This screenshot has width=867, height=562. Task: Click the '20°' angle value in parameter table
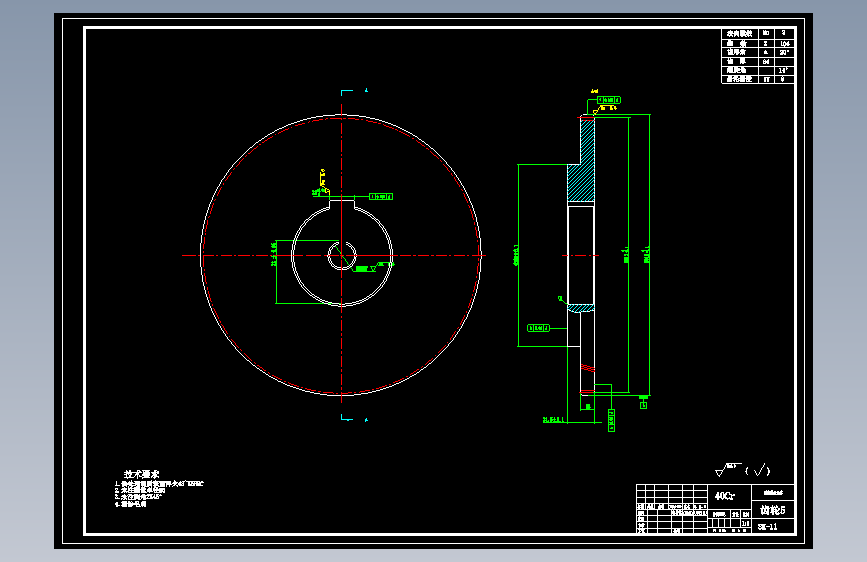(x=784, y=53)
